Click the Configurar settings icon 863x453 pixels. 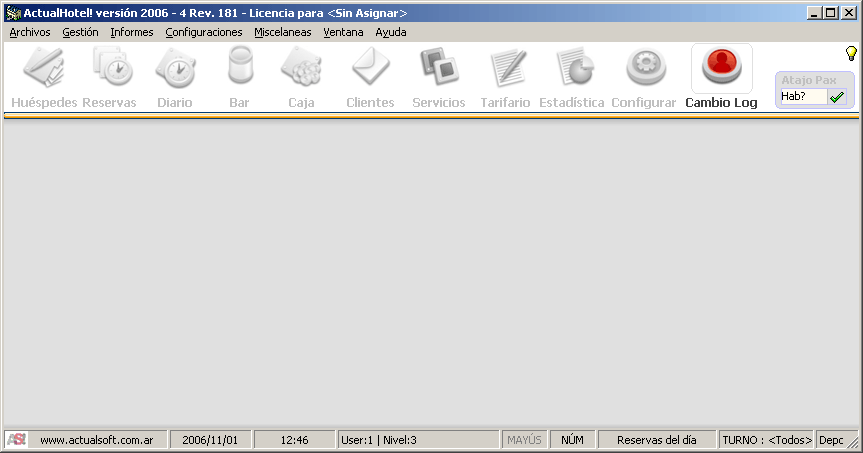644,70
